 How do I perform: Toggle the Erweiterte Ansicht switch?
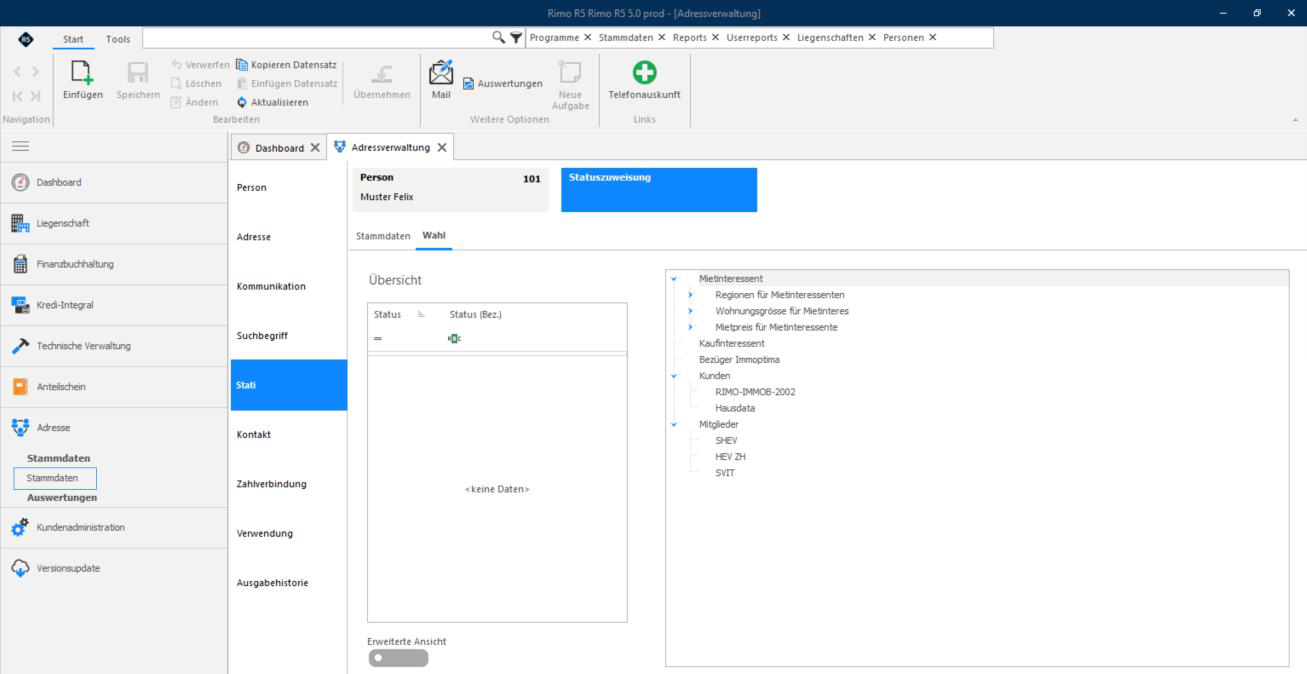pos(398,658)
